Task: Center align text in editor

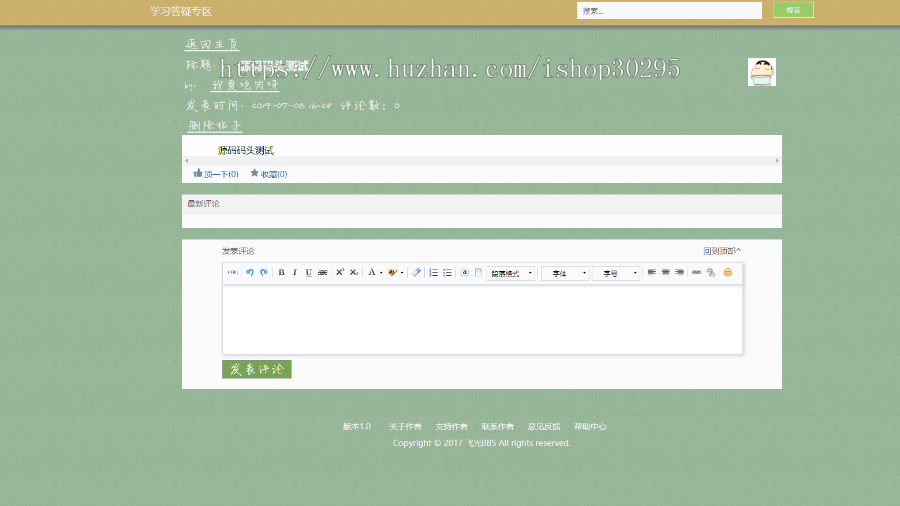Action: coord(666,273)
